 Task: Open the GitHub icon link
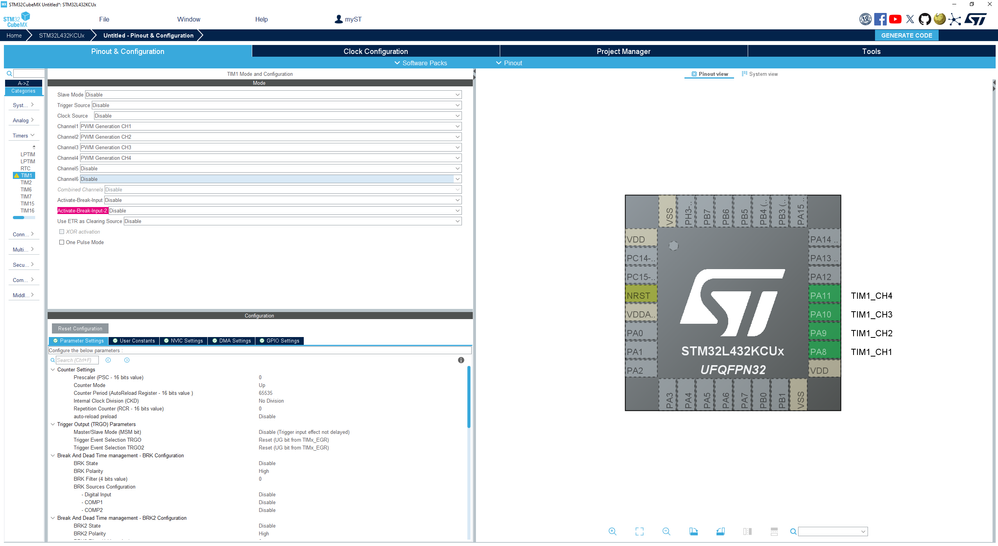click(925, 19)
